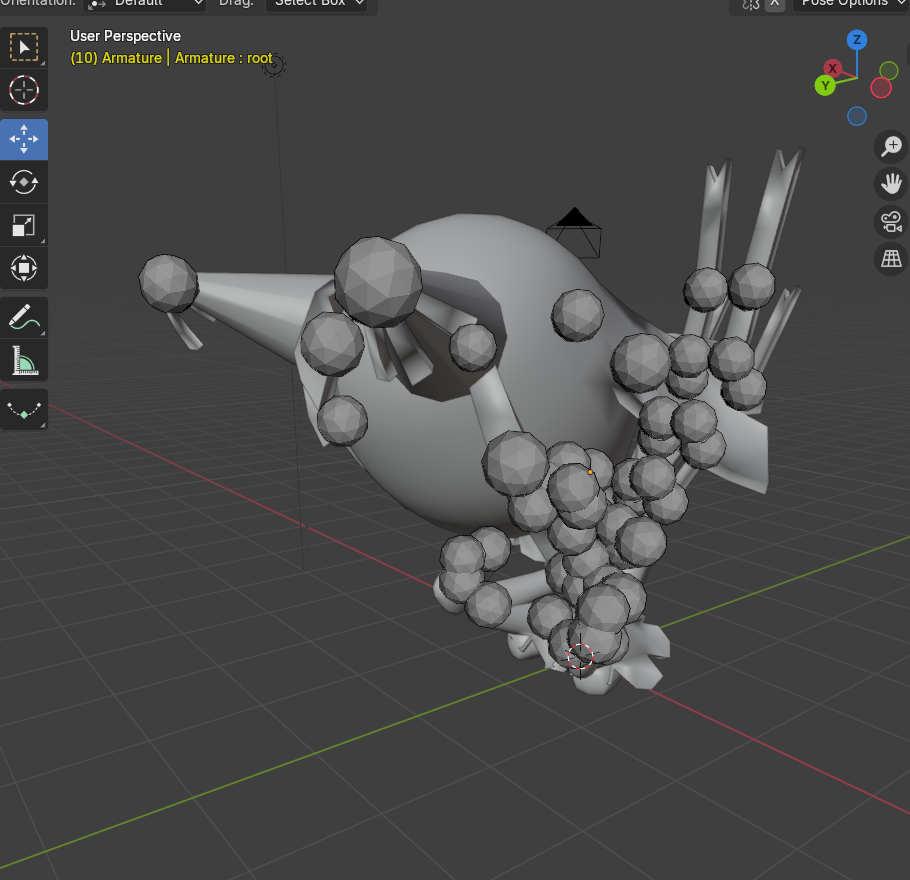
Task: Open the Orientation 'Default' dropdown
Action: pos(145,3)
